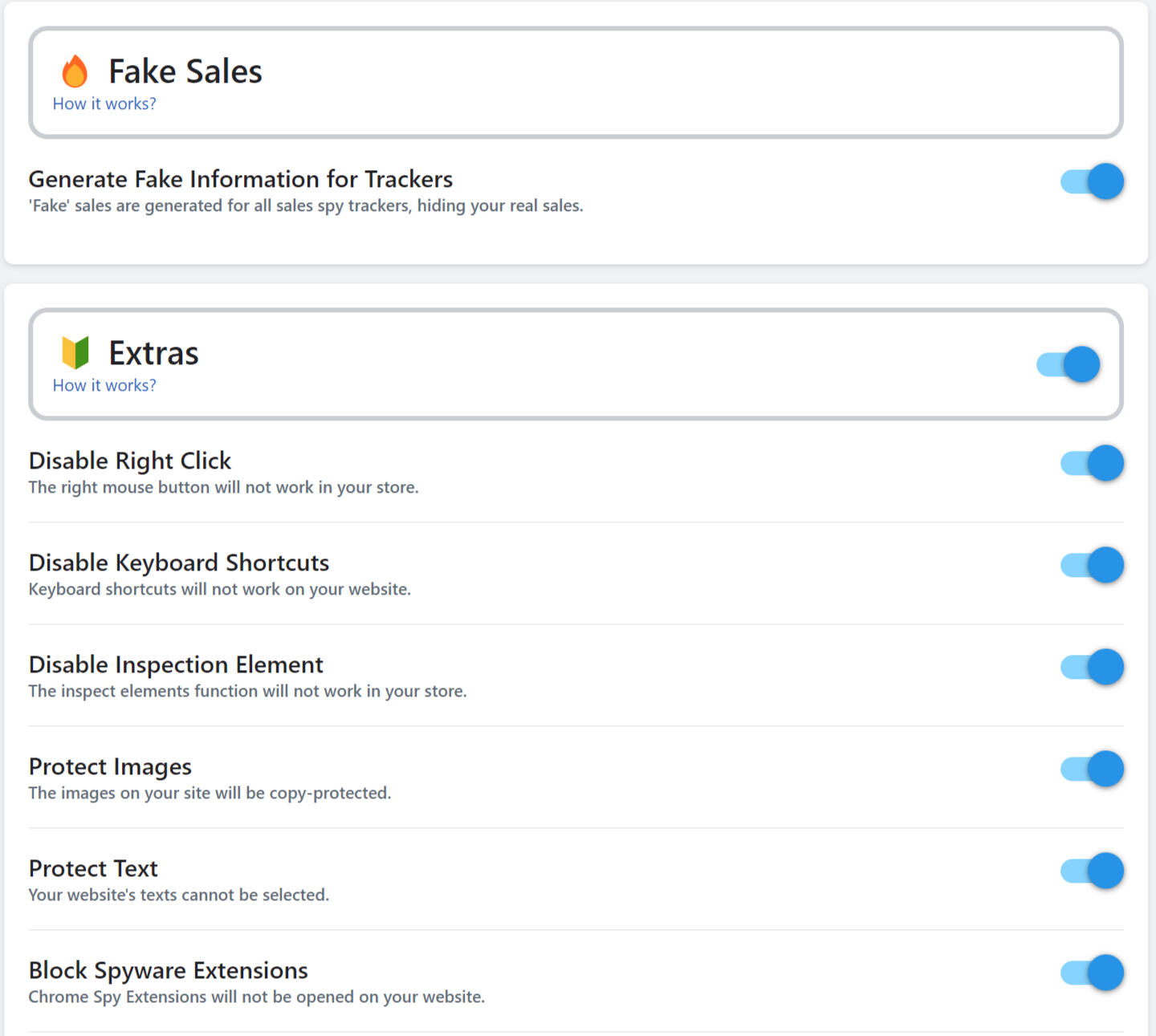Toggle the Block Spyware Extensions switch
Viewport: 1156px width, 1036px height.
point(1092,973)
